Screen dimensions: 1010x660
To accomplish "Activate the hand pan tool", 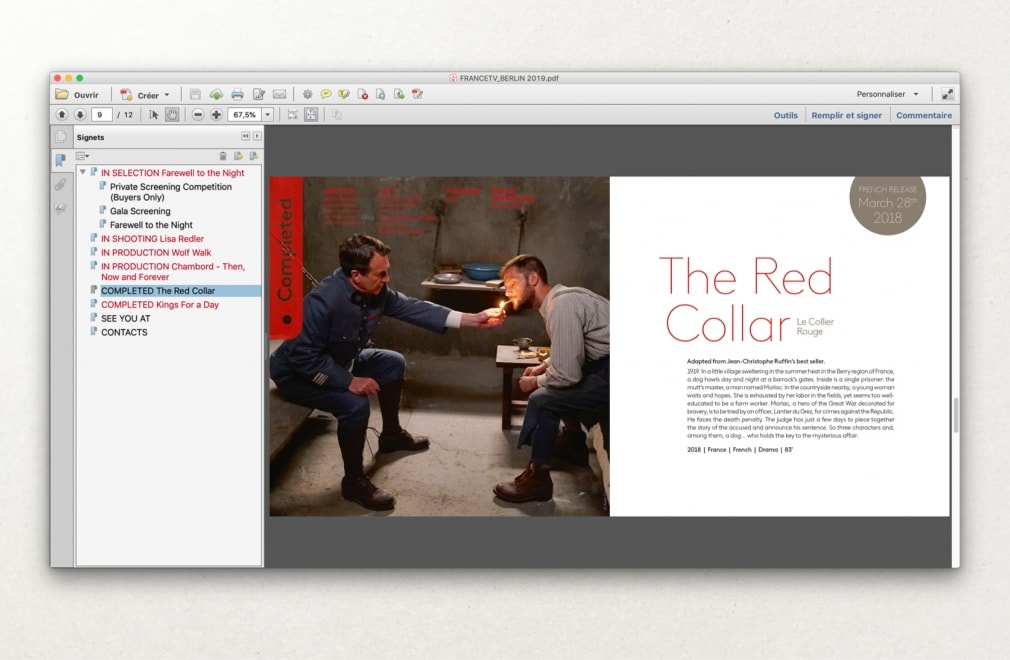I will pyautogui.click(x=172, y=115).
